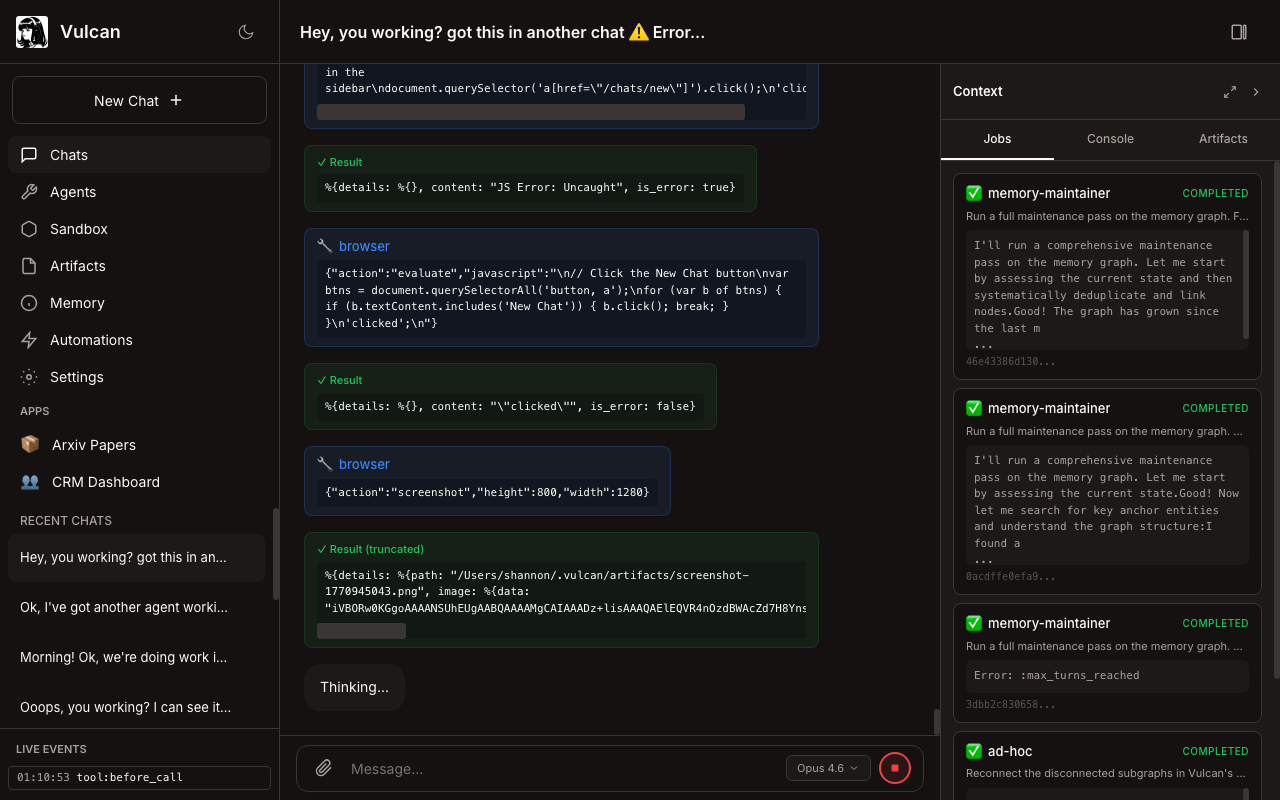Expand the Context panel to fullscreen

(x=1230, y=92)
